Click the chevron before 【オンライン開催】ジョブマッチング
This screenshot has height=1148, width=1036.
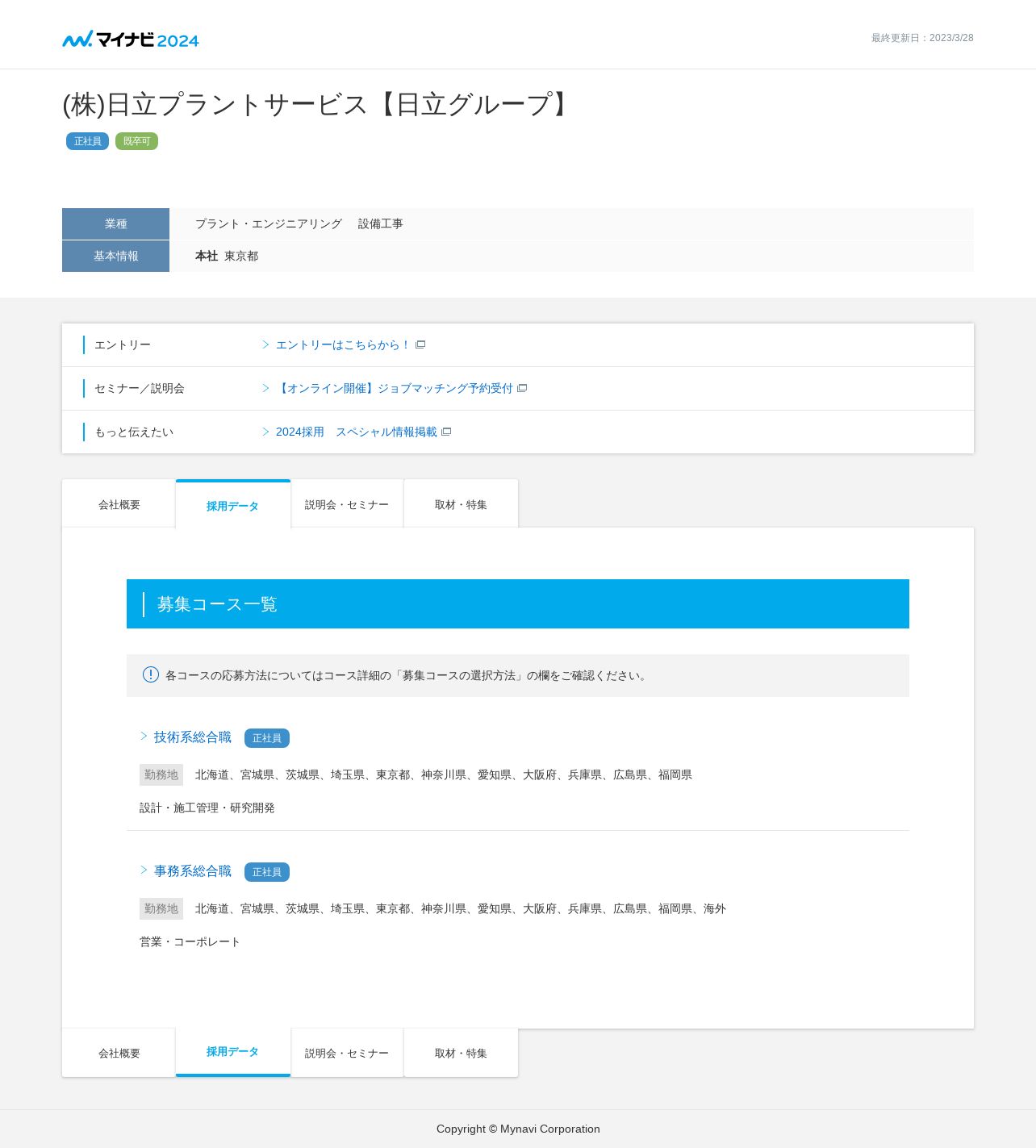click(x=265, y=388)
